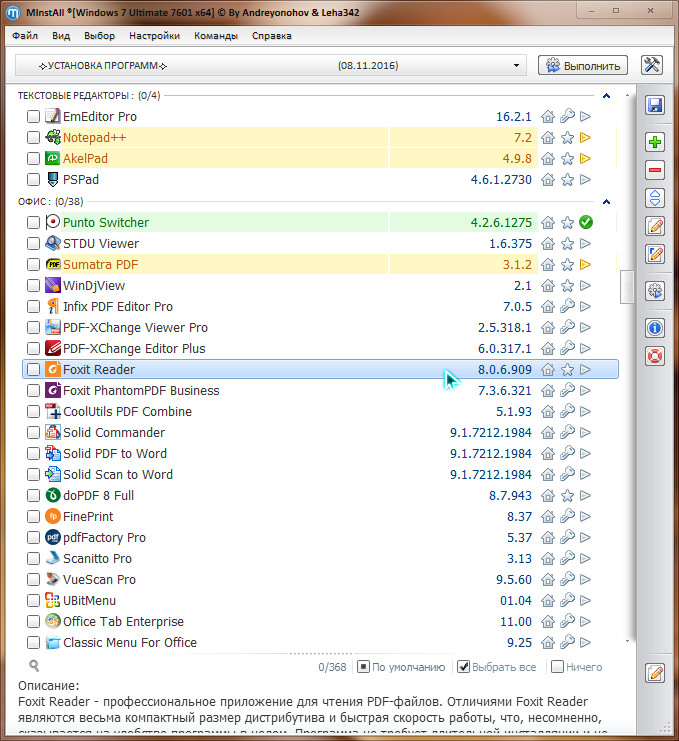The width and height of the screenshot is (679, 741).
Task: Click the gear-with-arrow icon in the sidebar
Action: [655, 291]
